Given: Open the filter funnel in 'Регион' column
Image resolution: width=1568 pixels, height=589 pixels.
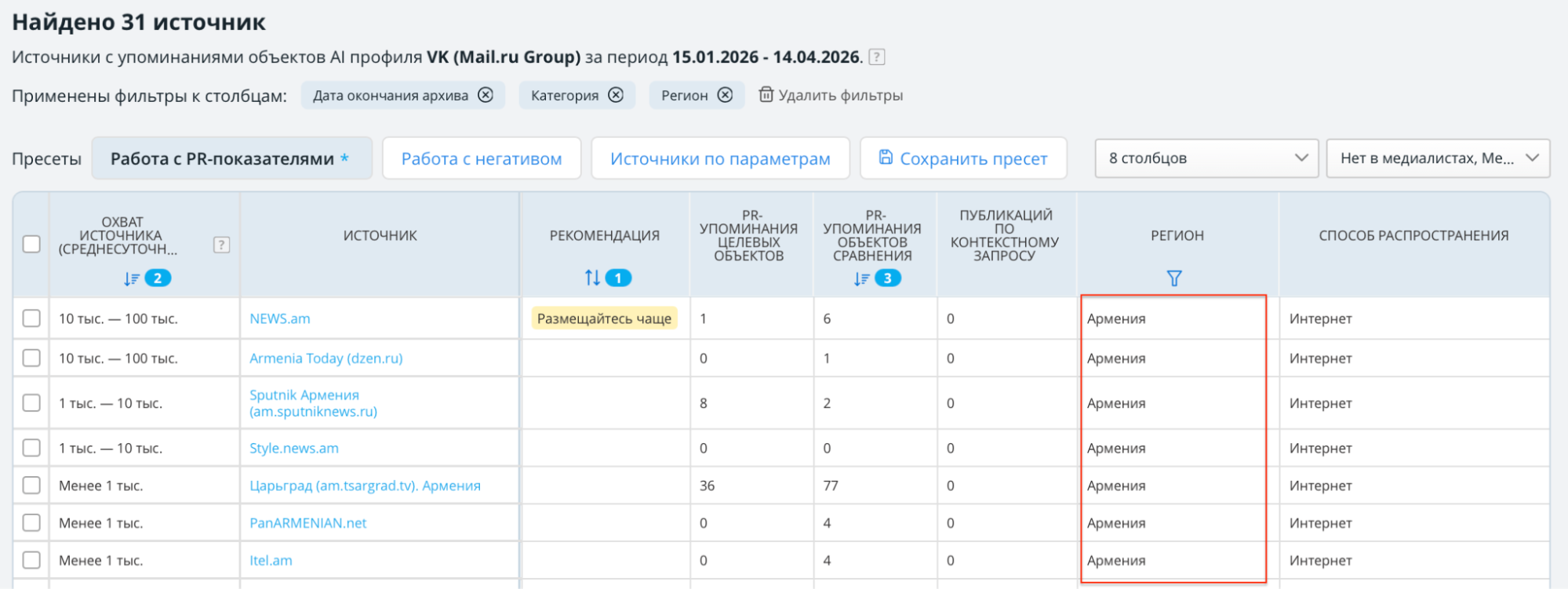Looking at the screenshot, I should point(1174,278).
